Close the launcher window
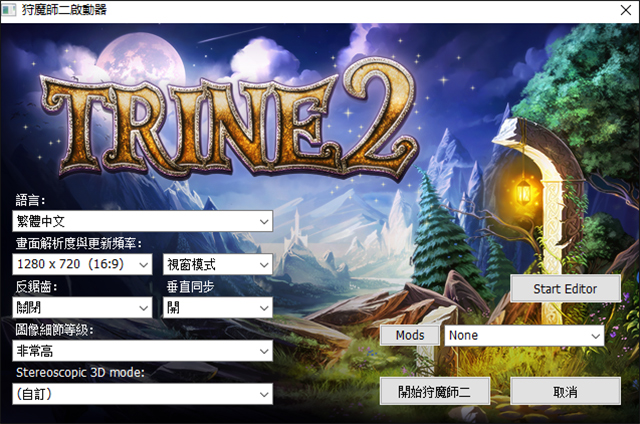Screen dimensions: 640x424 pyautogui.click(x=626, y=11)
